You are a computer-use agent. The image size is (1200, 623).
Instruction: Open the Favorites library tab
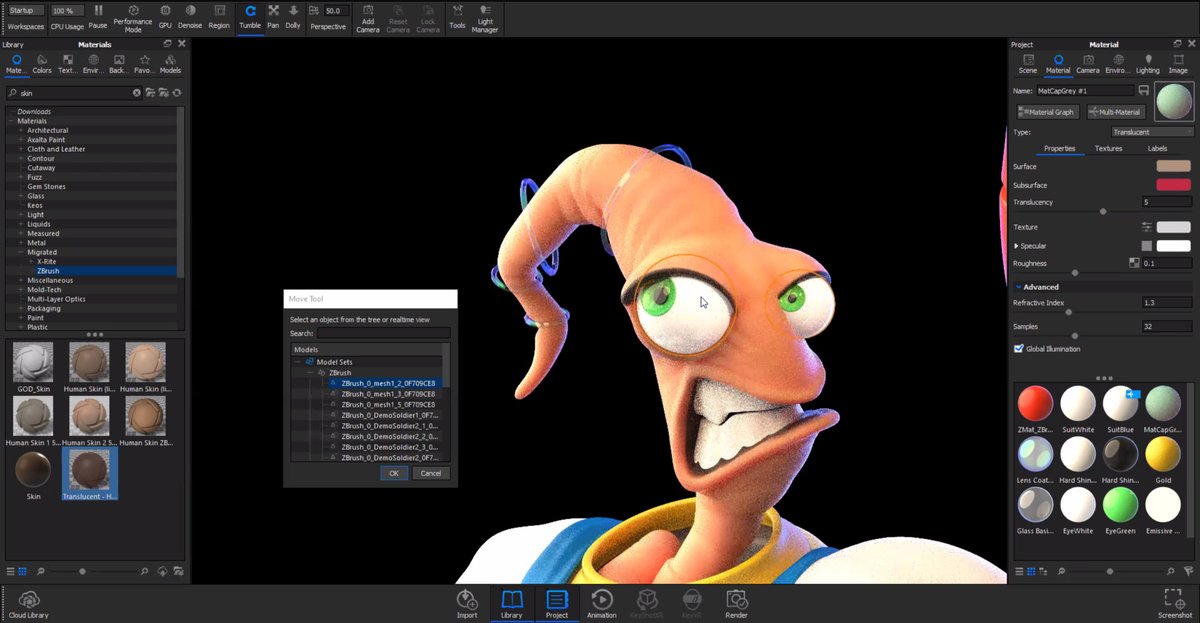click(x=145, y=64)
